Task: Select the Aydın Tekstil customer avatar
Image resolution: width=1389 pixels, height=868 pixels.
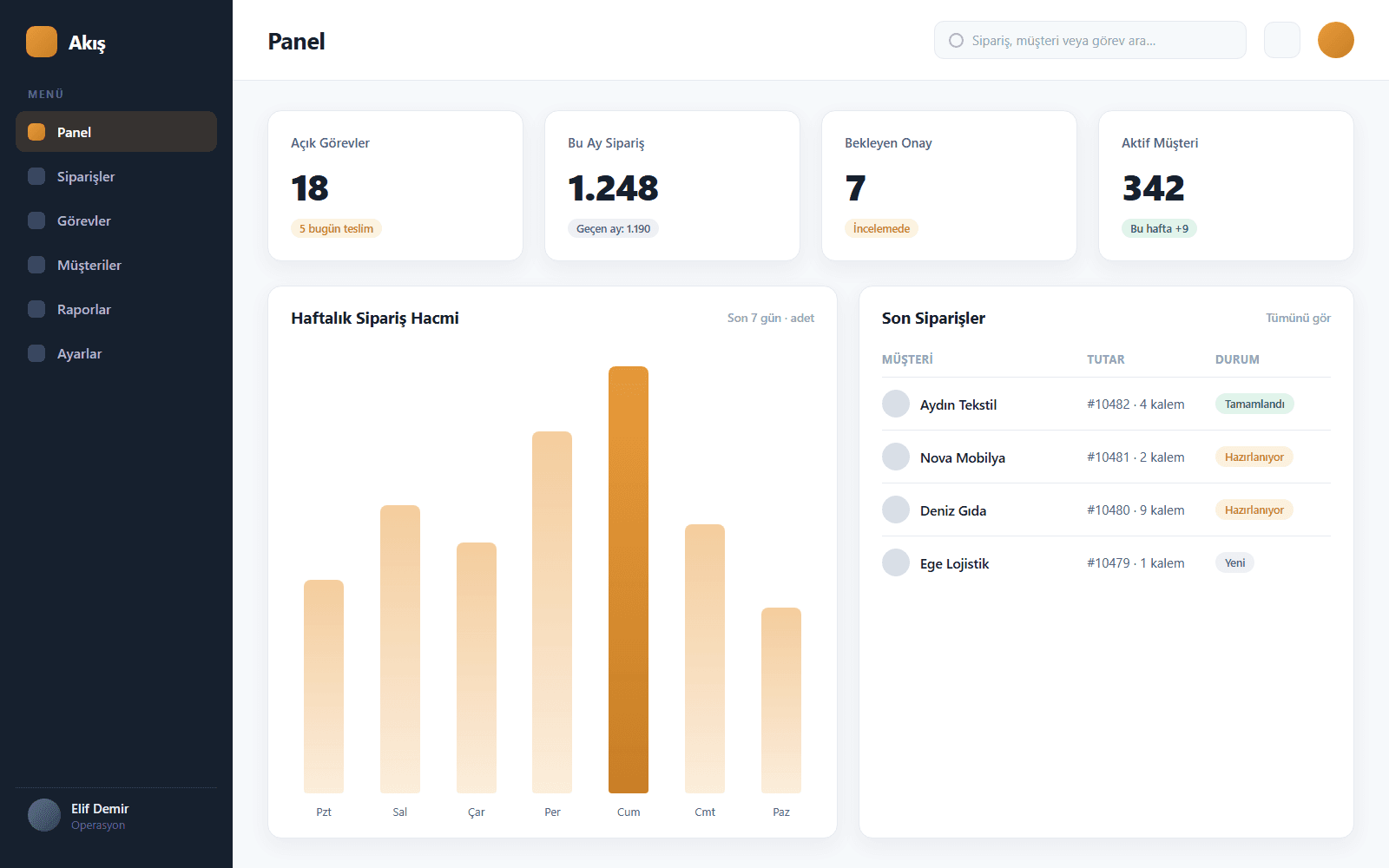Action: 896,404
